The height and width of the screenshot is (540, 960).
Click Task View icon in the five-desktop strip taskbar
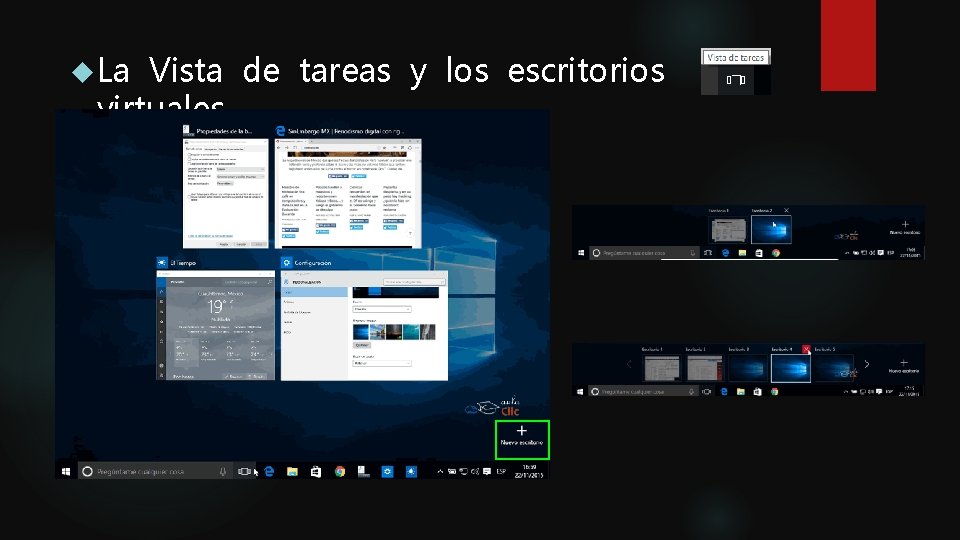[x=707, y=391]
